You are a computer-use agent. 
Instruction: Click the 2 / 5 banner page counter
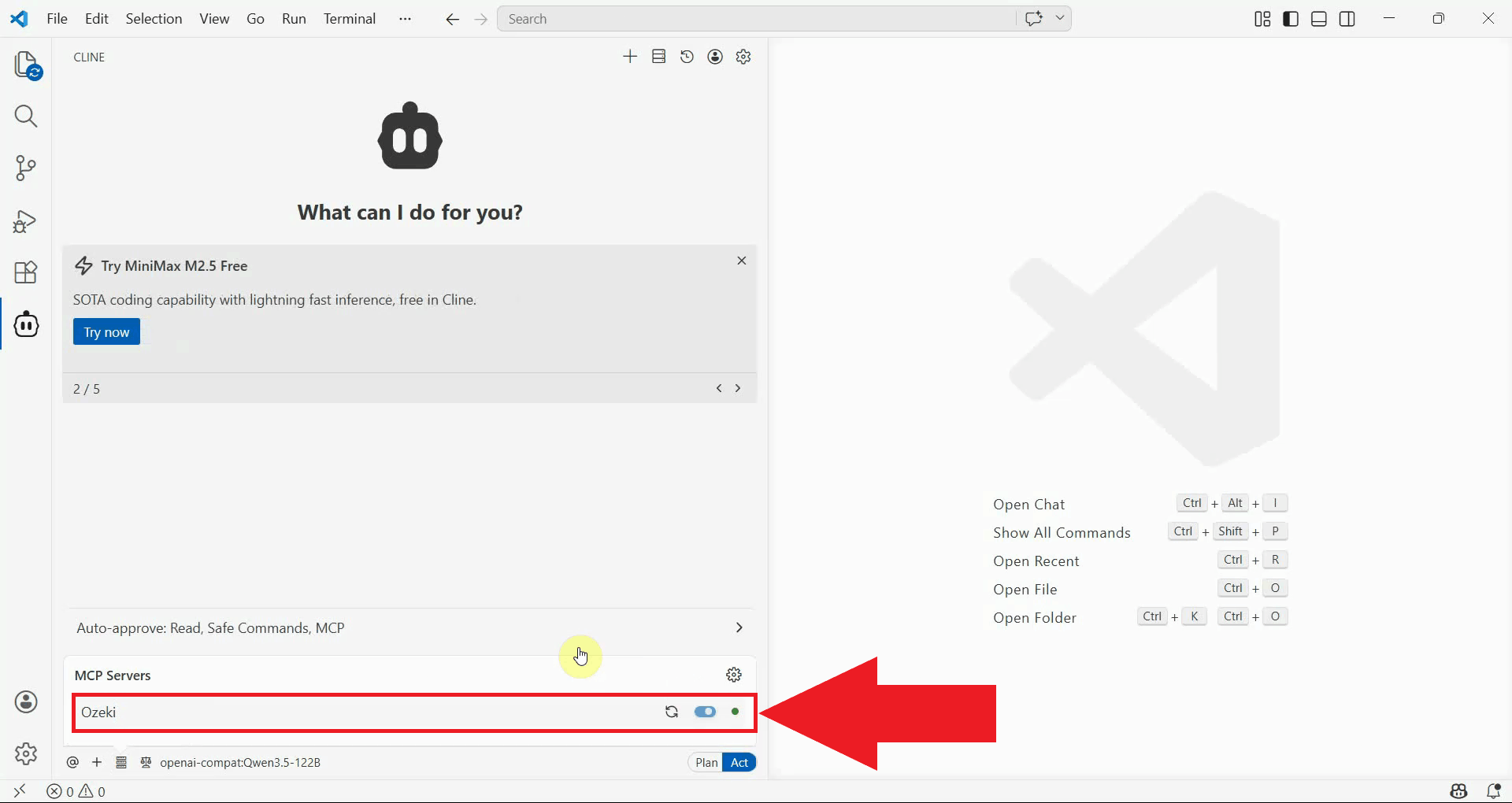pyautogui.click(x=87, y=389)
